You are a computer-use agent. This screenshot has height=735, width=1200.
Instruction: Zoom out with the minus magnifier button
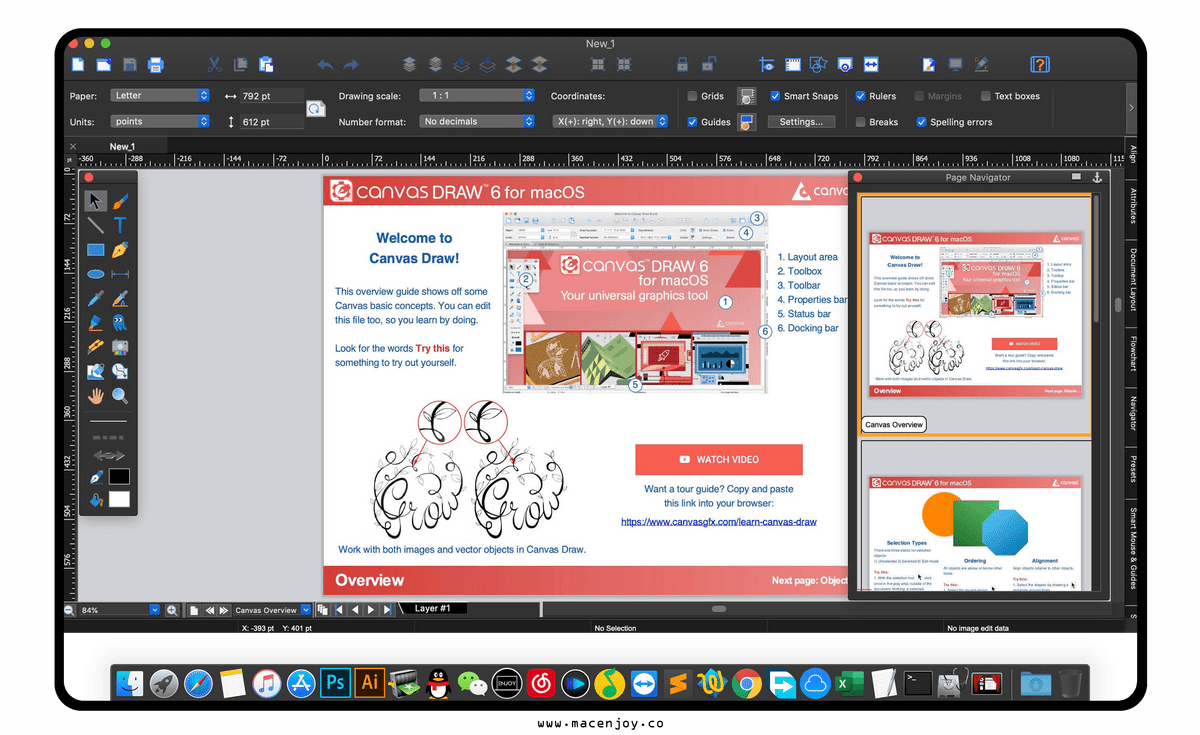70,610
